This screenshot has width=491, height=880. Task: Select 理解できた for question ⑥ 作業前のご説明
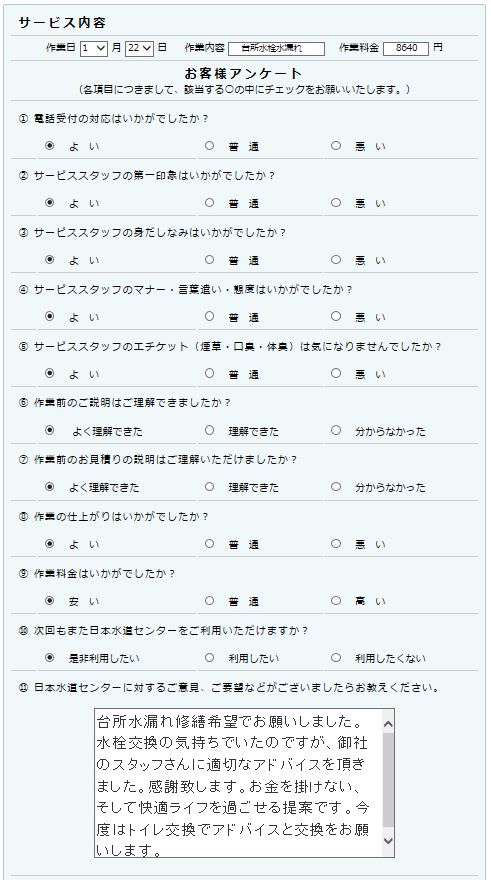(x=209, y=430)
